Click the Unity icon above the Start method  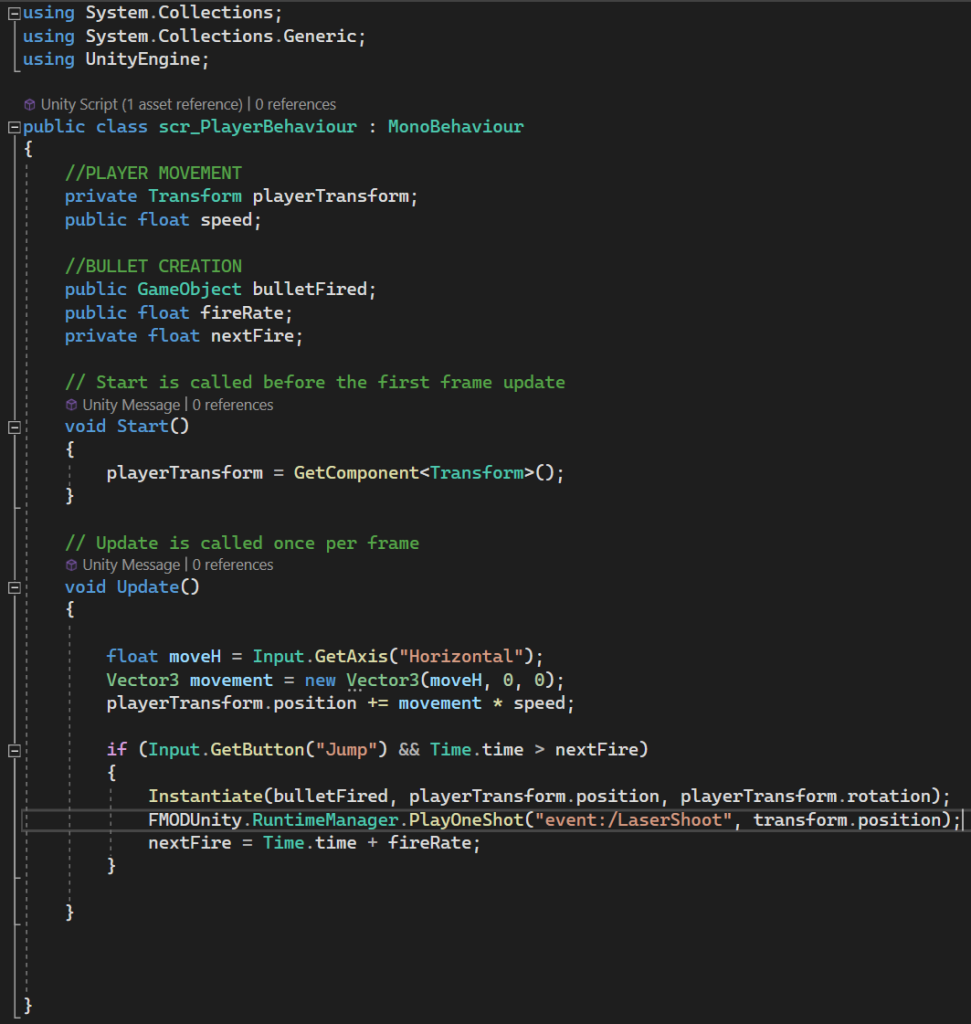click(71, 405)
